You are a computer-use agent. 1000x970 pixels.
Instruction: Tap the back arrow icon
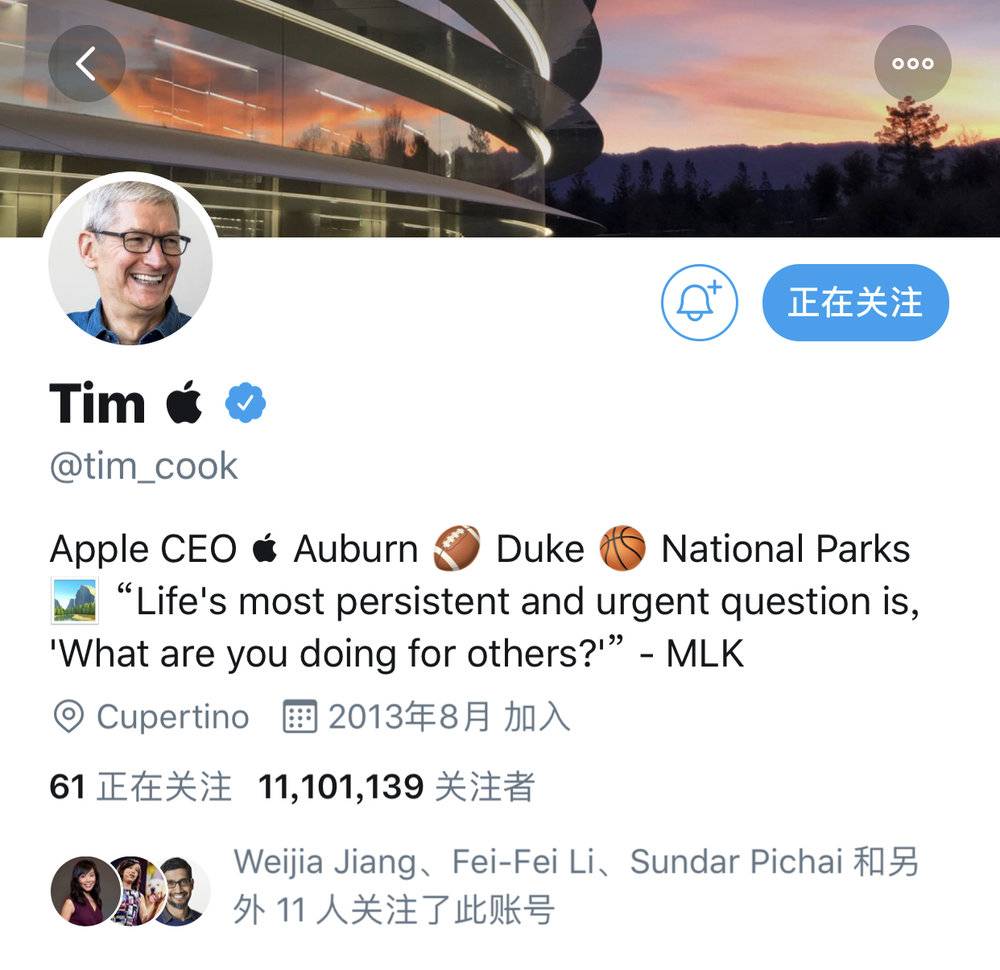[x=87, y=63]
